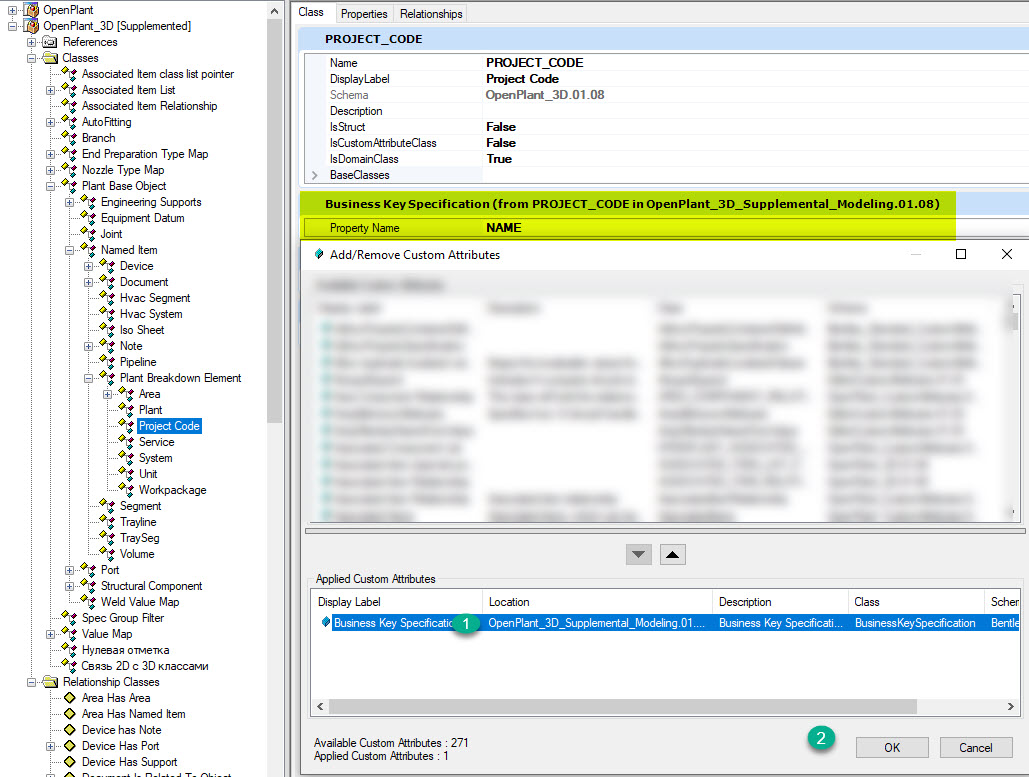The image size is (1029, 777).
Task: Click the Property Name value NAME
Action: click(x=504, y=228)
